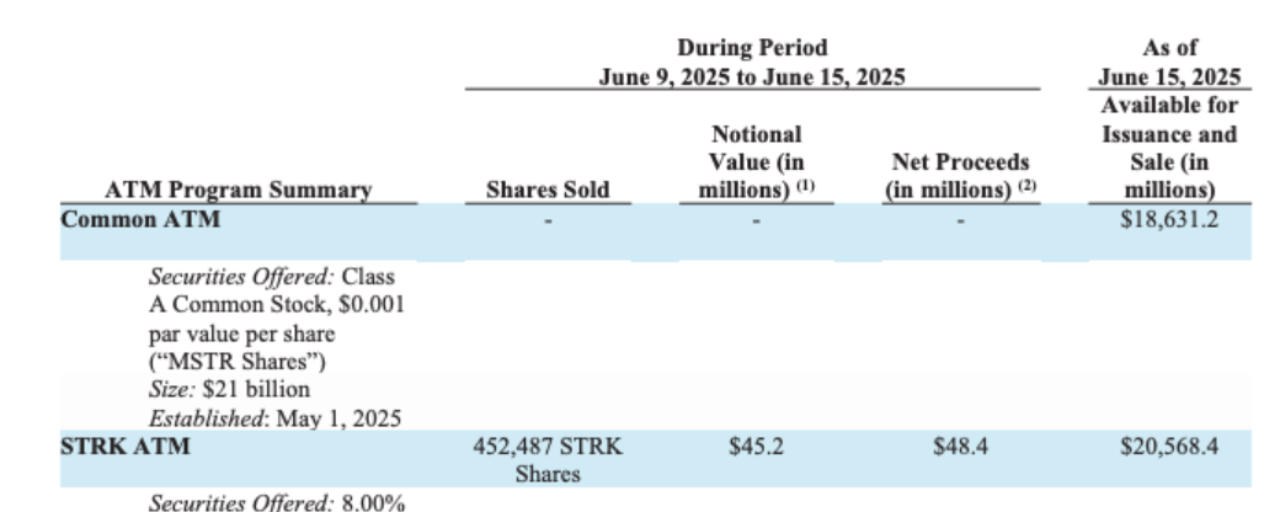This screenshot has height=512, width=1280.
Task: Click "Available for Issuance and Sale" header
Action: point(1169,147)
